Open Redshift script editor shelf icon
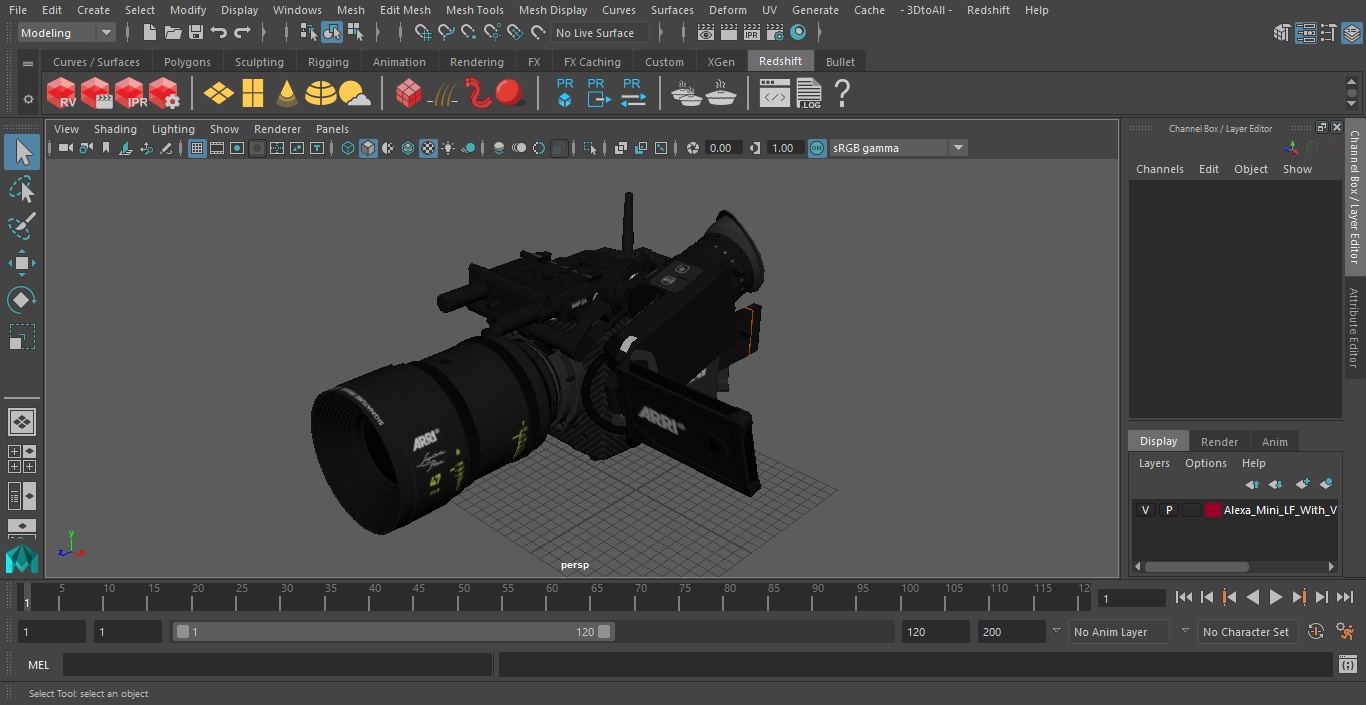The width and height of the screenshot is (1366, 705). click(x=775, y=94)
